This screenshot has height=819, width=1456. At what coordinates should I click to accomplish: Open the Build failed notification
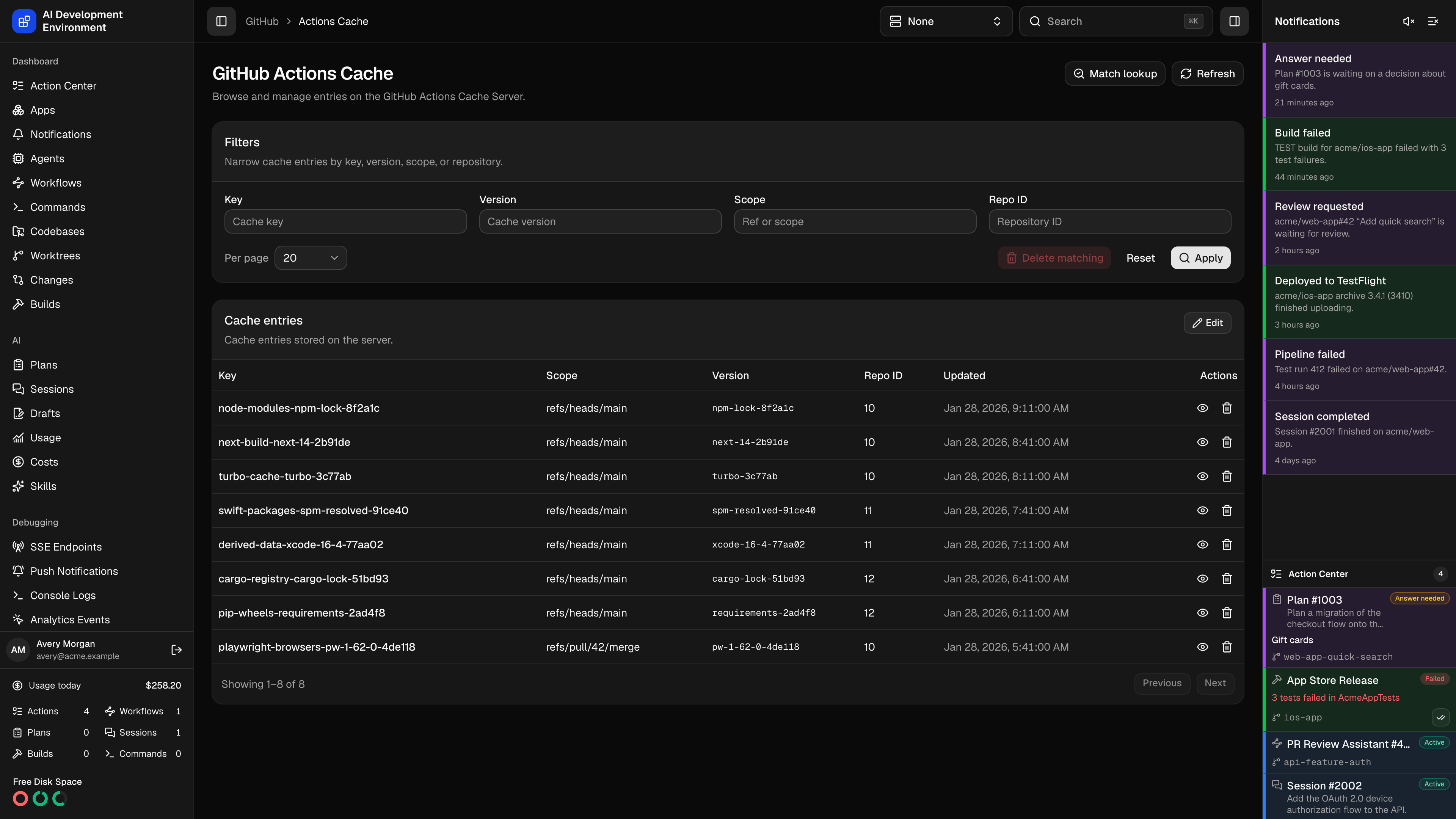tap(1359, 154)
